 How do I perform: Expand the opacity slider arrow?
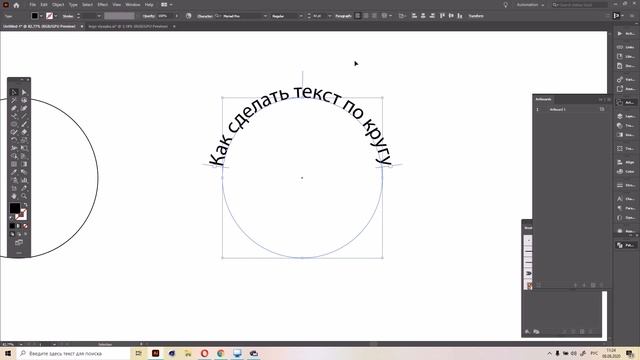coord(177,16)
